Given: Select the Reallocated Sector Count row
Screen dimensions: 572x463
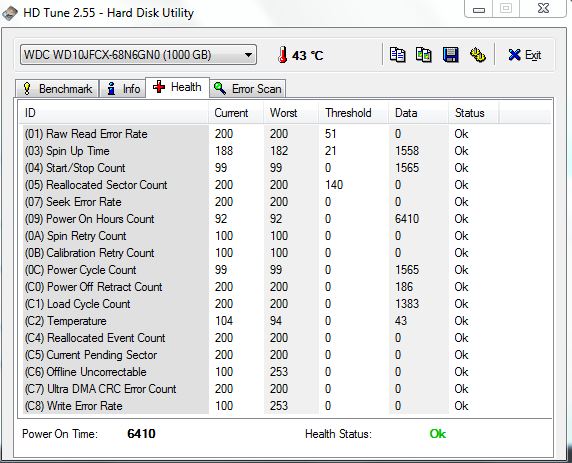Looking at the screenshot, I should click(x=285, y=185).
